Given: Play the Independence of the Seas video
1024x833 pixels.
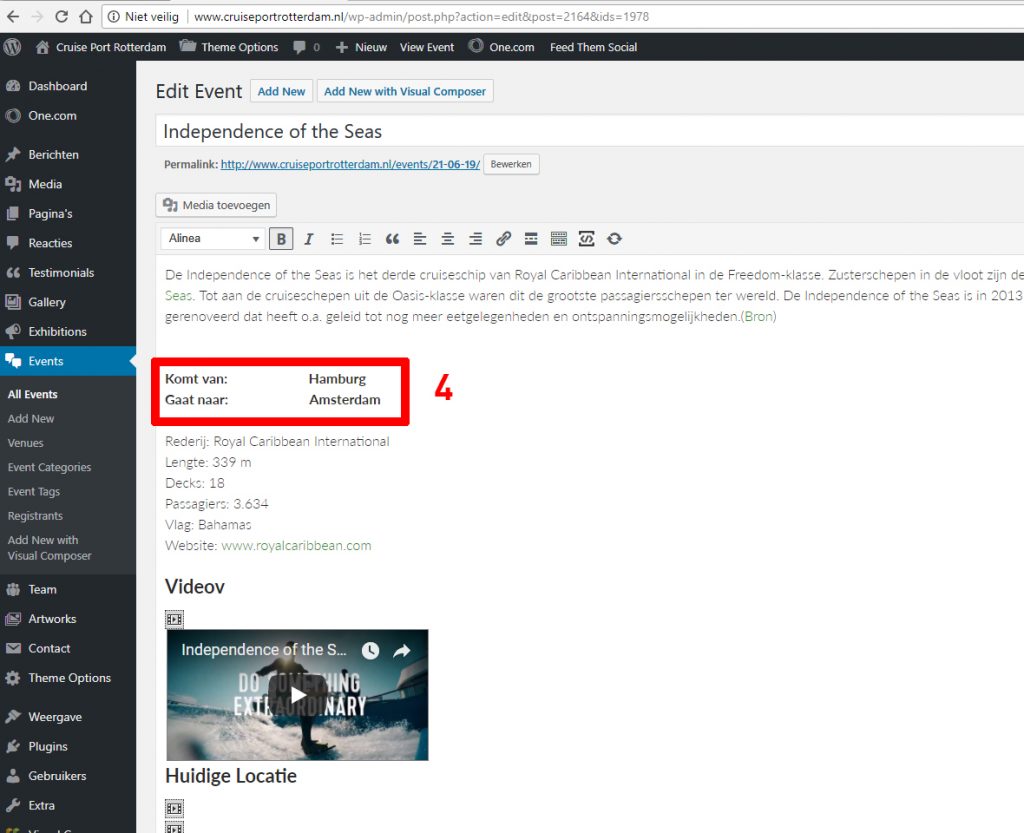Looking at the screenshot, I should (x=298, y=695).
